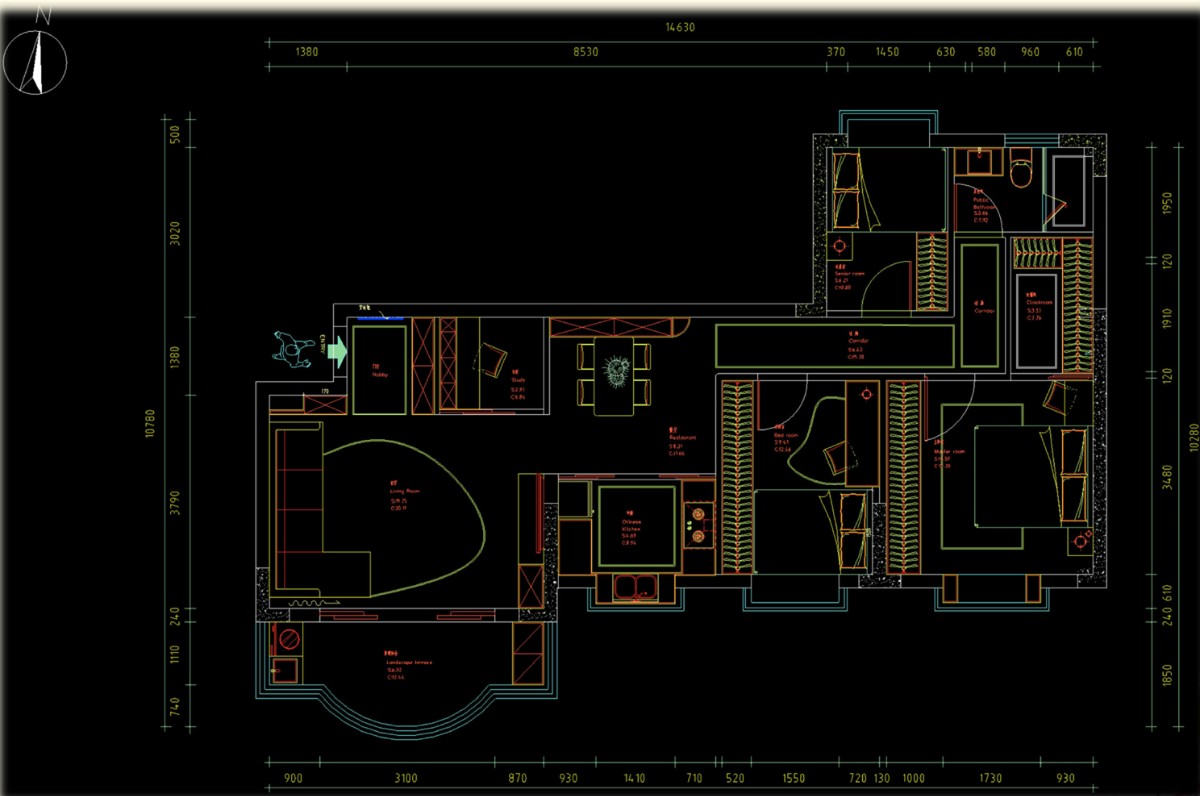Select the 14630 overall width dimension
Image resolution: width=1200 pixels, height=796 pixels.
click(x=680, y=28)
